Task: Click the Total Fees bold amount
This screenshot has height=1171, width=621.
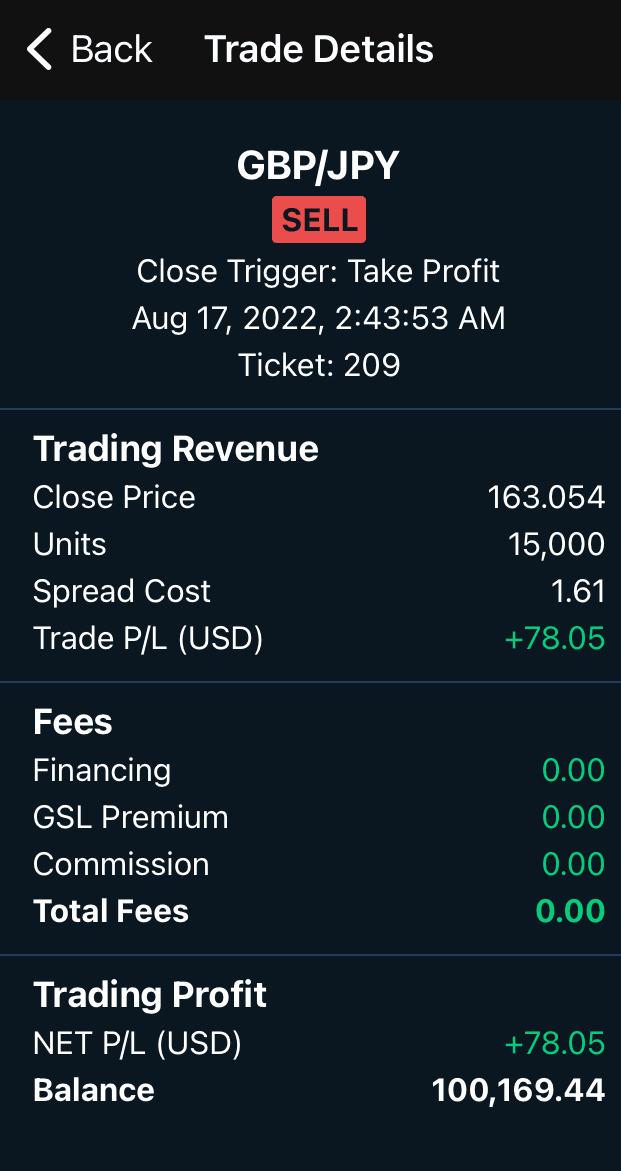Action: point(570,911)
